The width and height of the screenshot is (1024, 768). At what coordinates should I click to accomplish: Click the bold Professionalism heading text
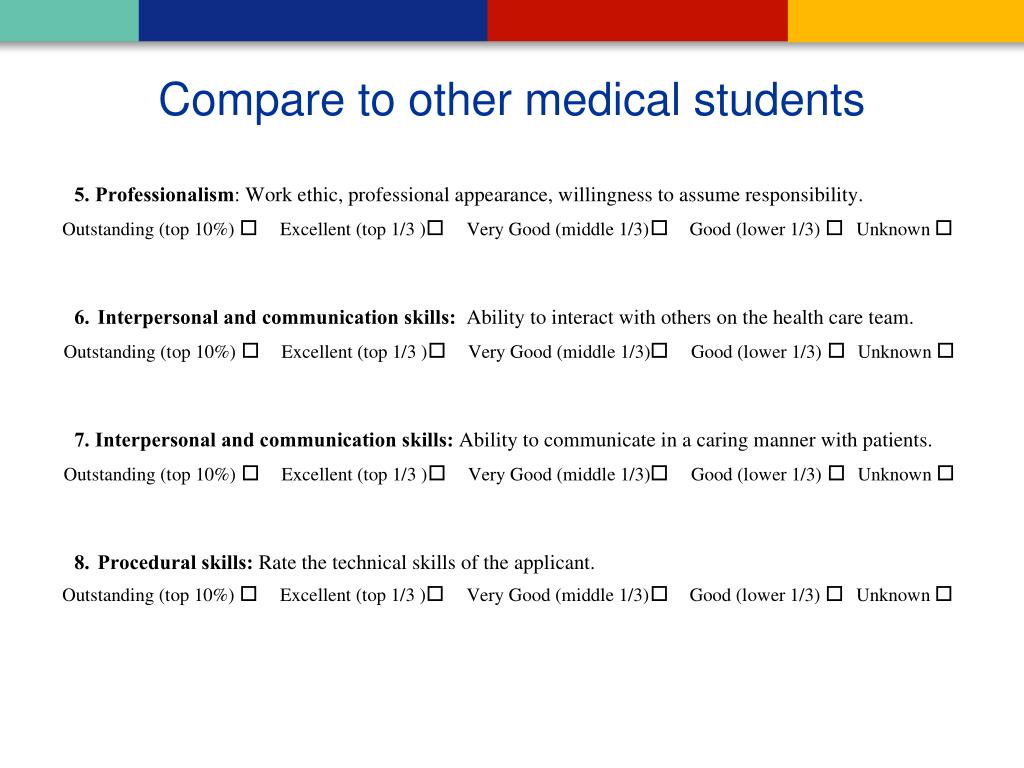(x=165, y=195)
